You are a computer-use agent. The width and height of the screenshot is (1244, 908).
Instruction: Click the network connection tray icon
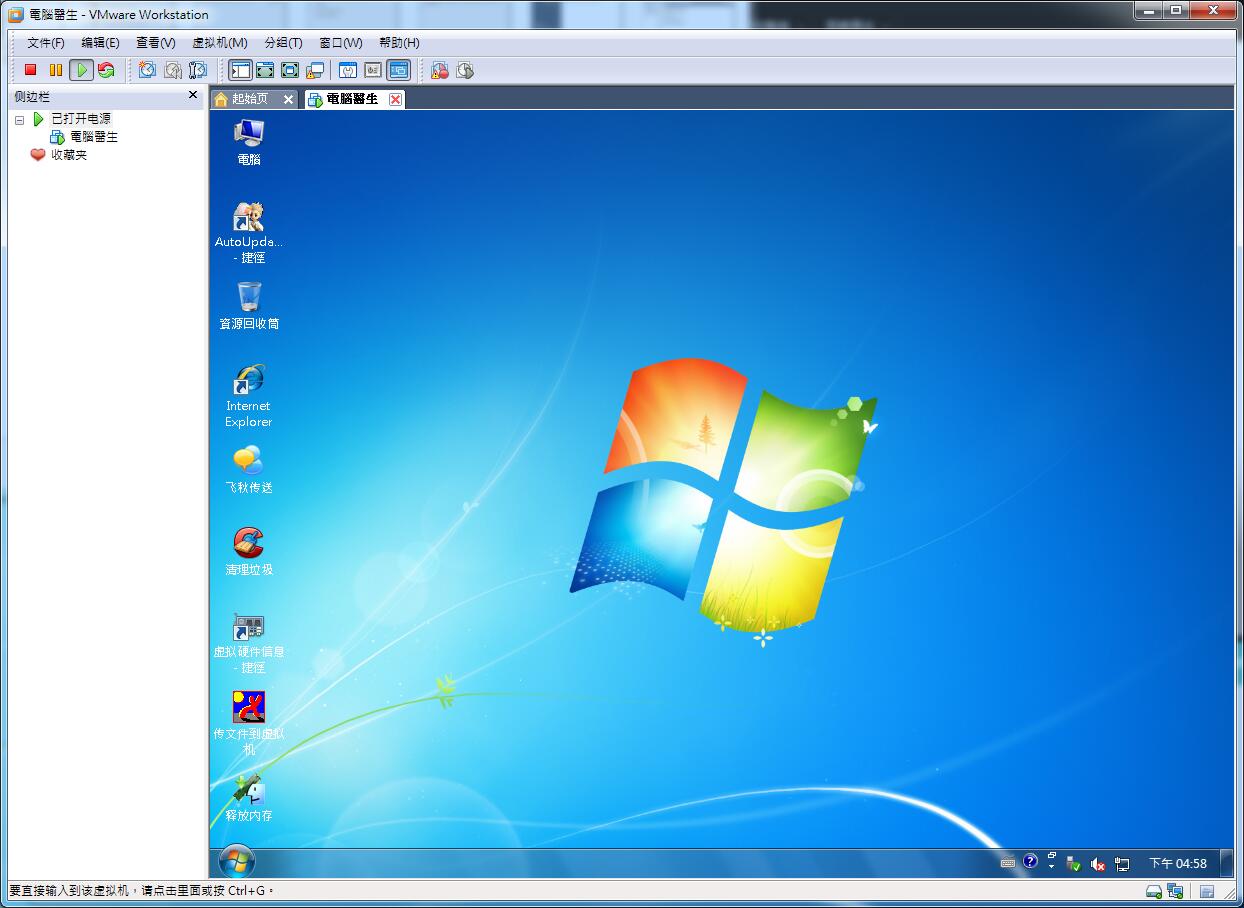pos(1122,863)
